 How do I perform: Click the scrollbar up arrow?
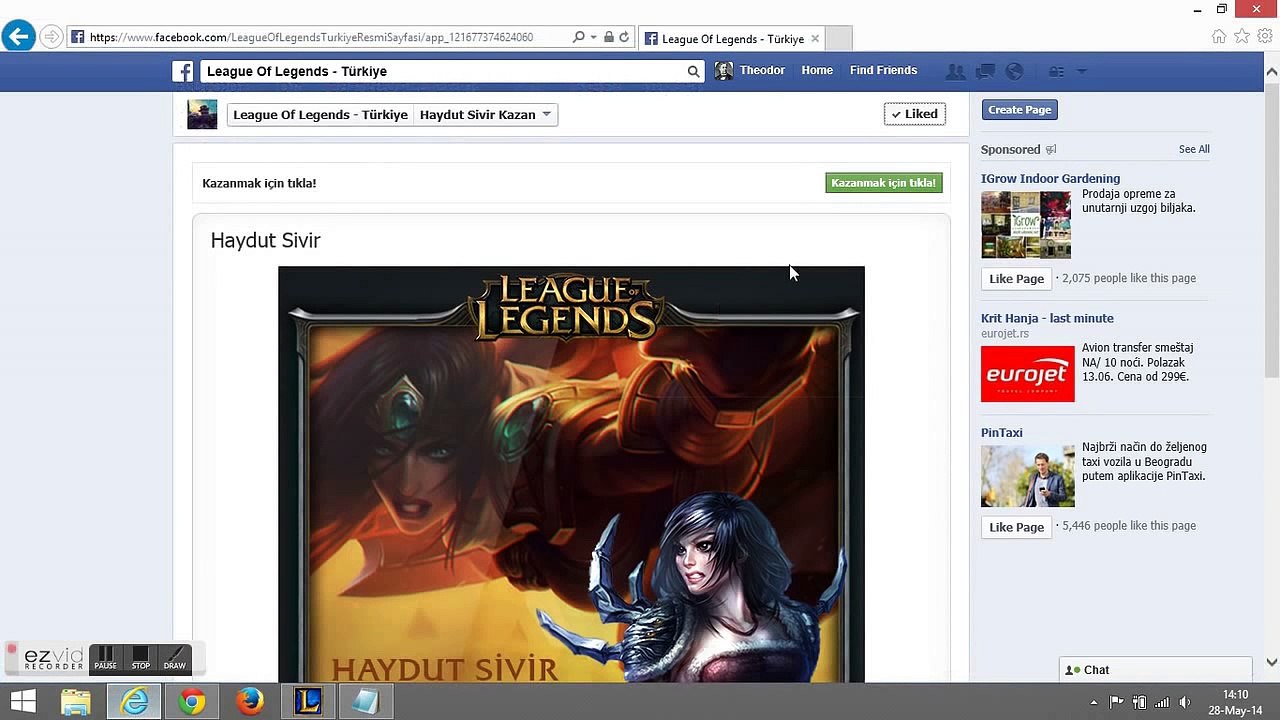coord(1272,72)
